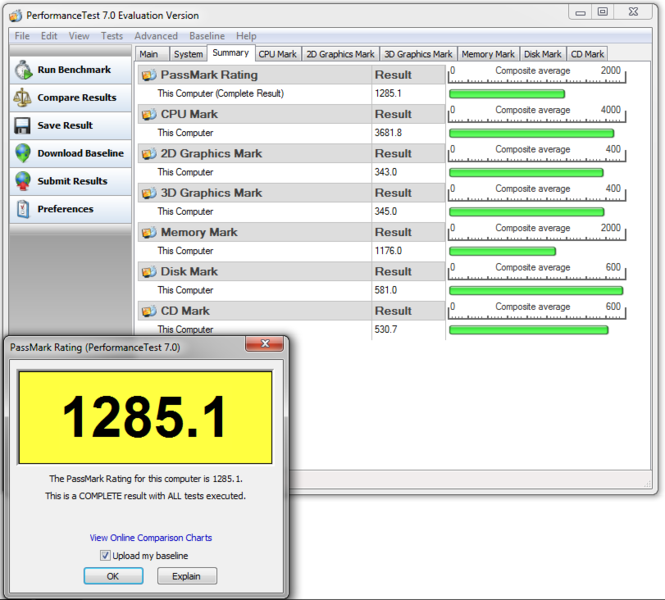Close the PassMark Rating dialog
The width and height of the screenshot is (665, 600).
(x=264, y=344)
